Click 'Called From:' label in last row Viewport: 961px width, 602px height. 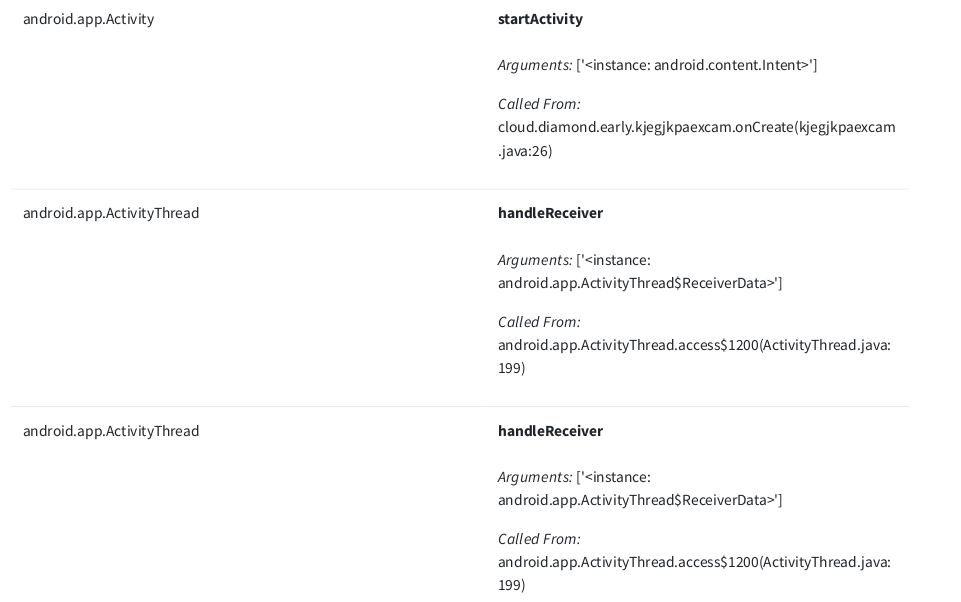pos(539,539)
